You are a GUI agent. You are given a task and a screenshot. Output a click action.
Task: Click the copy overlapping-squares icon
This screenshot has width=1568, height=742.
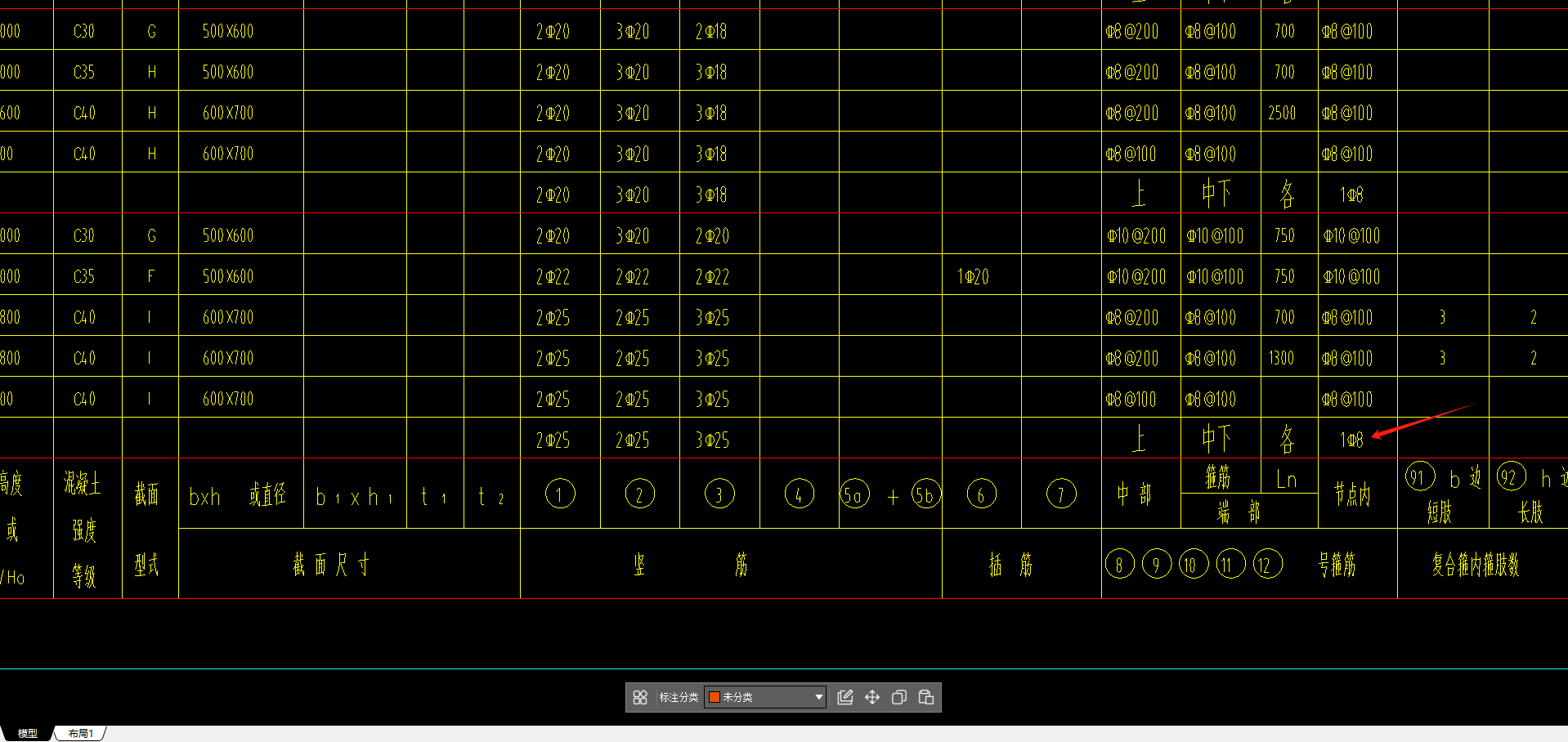click(899, 697)
